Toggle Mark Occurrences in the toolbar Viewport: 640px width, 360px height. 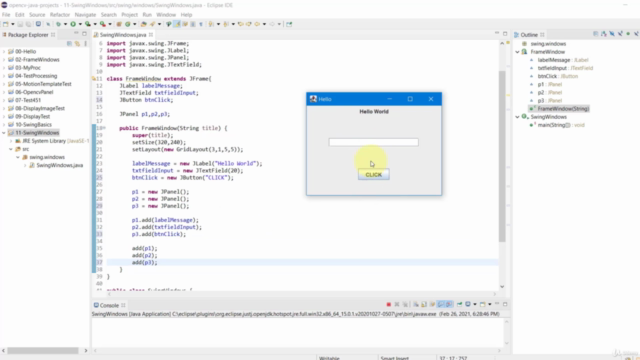click(x=177, y=24)
